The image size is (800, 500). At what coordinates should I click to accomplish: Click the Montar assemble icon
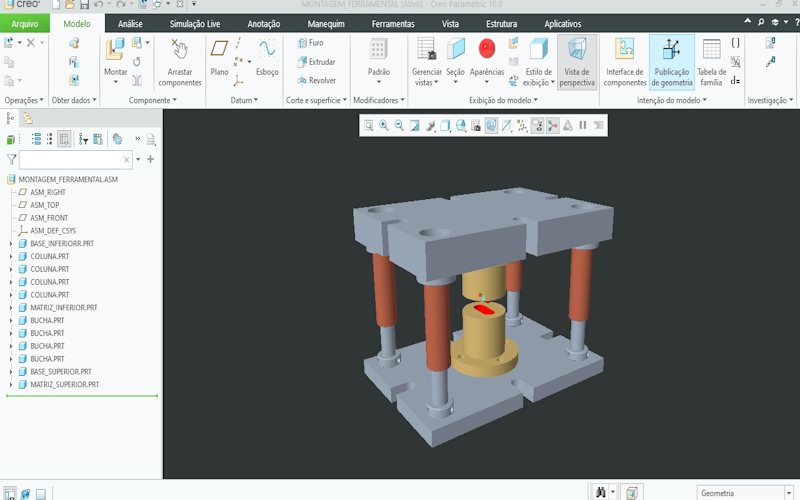pos(115,50)
